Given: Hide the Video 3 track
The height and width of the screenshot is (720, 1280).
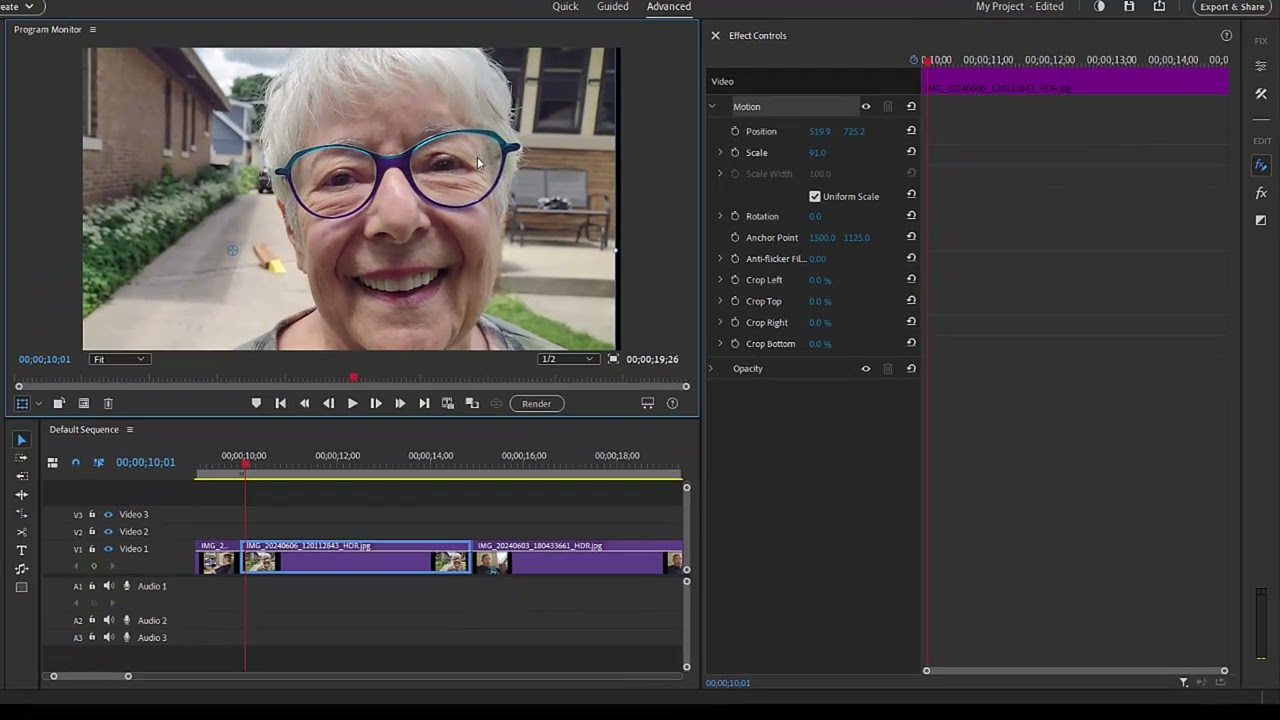Looking at the screenshot, I should coord(108,515).
